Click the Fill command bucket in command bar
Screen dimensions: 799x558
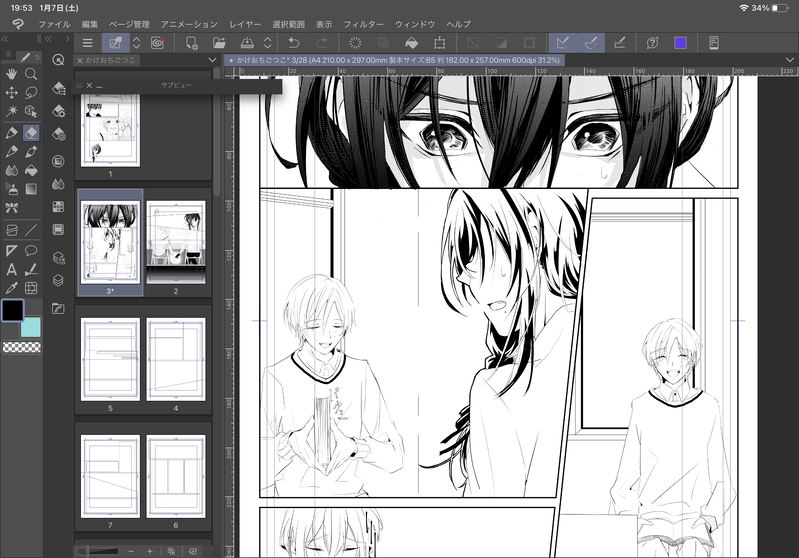coord(411,43)
